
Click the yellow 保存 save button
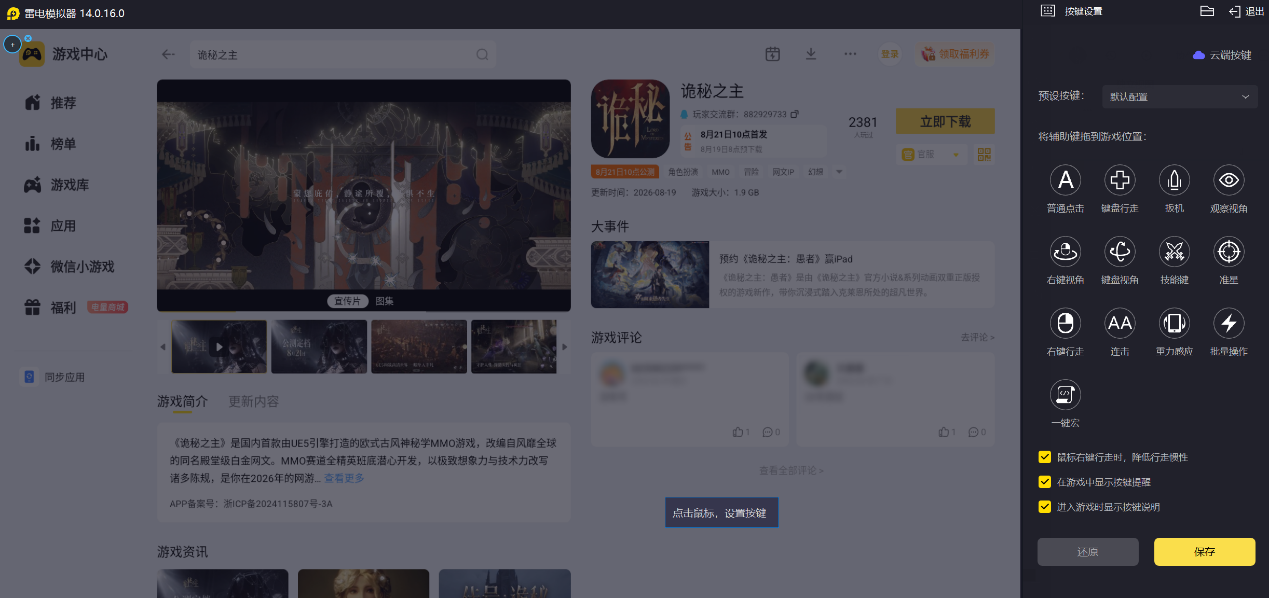[1204, 552]
